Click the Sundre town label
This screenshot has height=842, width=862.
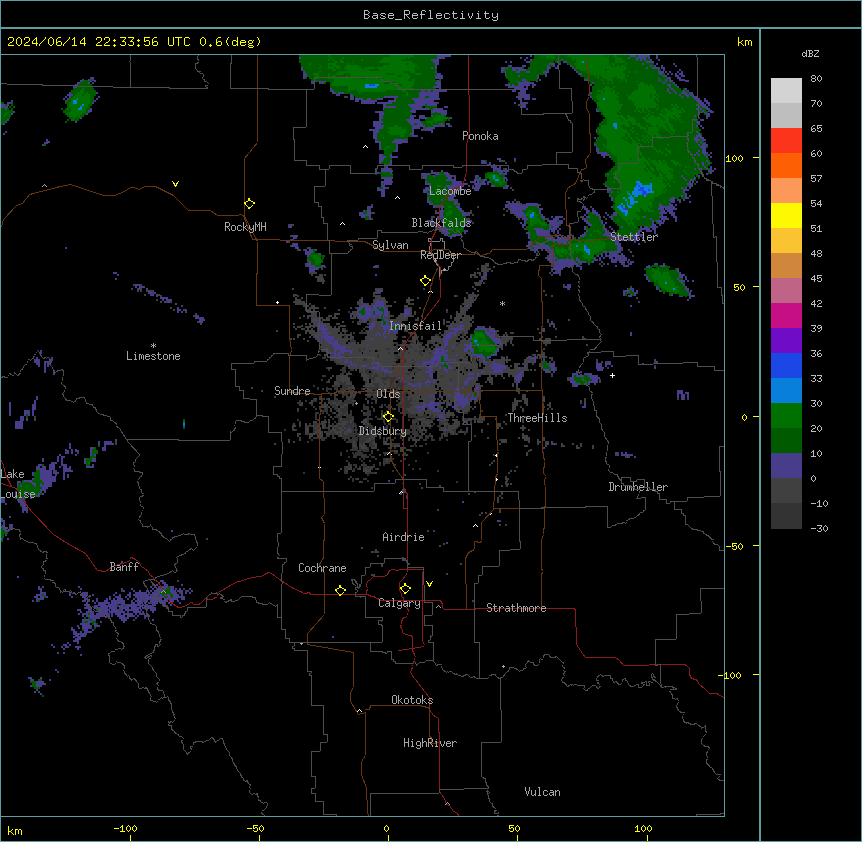[292, 391]
